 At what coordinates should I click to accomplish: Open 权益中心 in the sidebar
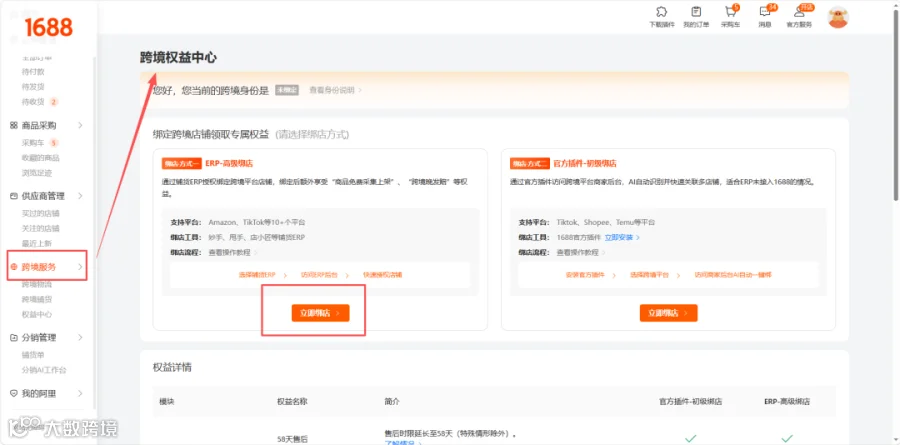(x=37, y=315)
